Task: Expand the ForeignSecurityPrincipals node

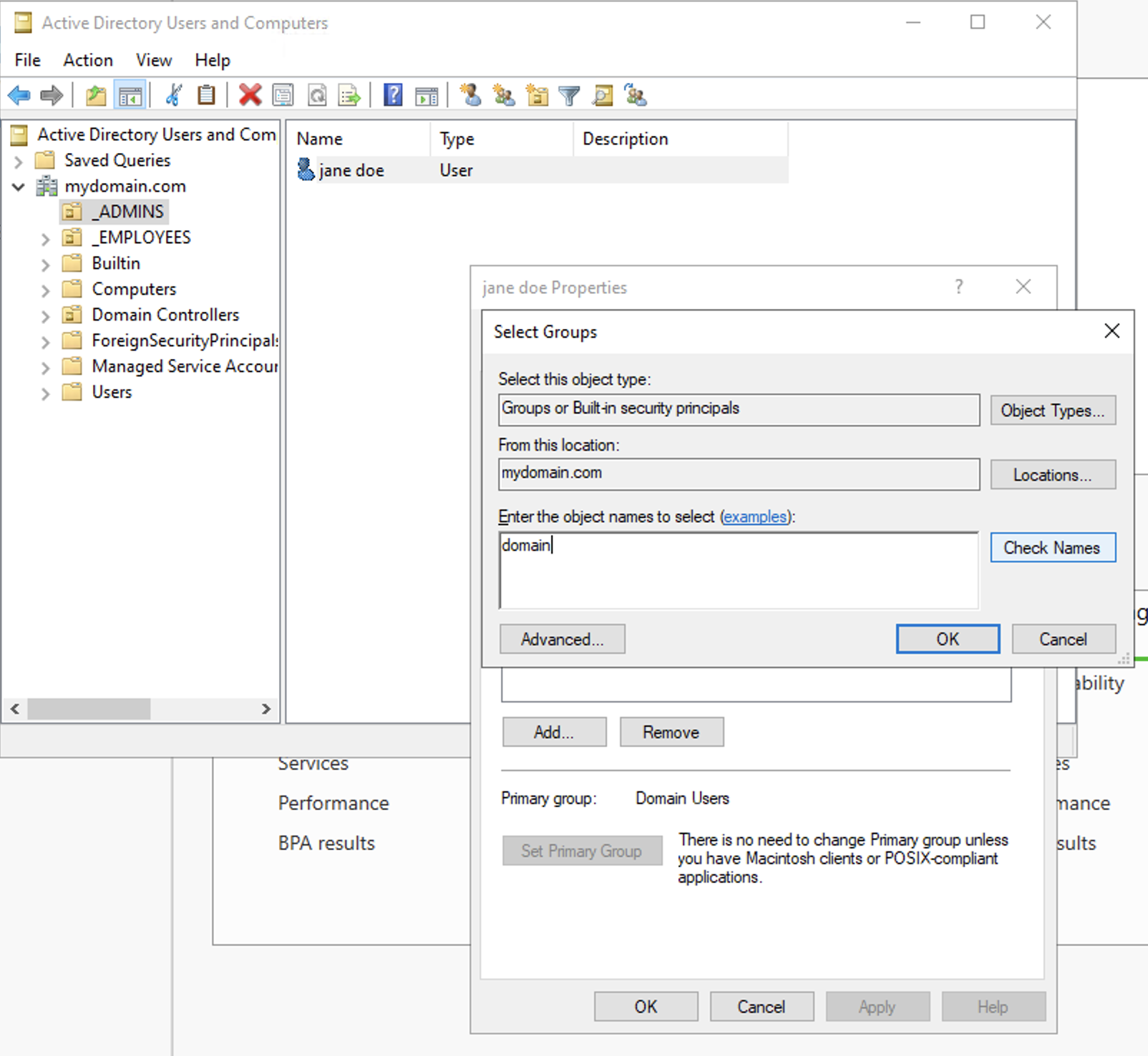Action: click(x=45, y=341)
